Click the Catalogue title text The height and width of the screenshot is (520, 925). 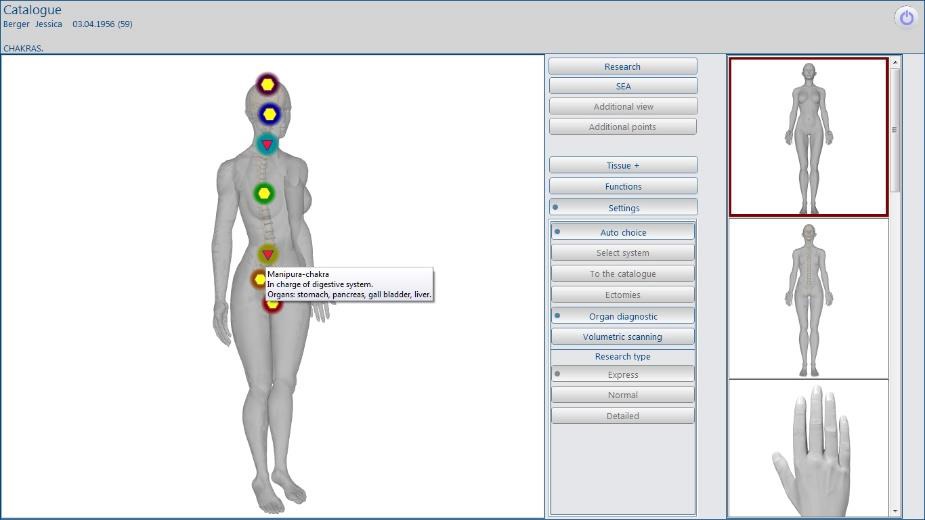(x=32, y=10)
